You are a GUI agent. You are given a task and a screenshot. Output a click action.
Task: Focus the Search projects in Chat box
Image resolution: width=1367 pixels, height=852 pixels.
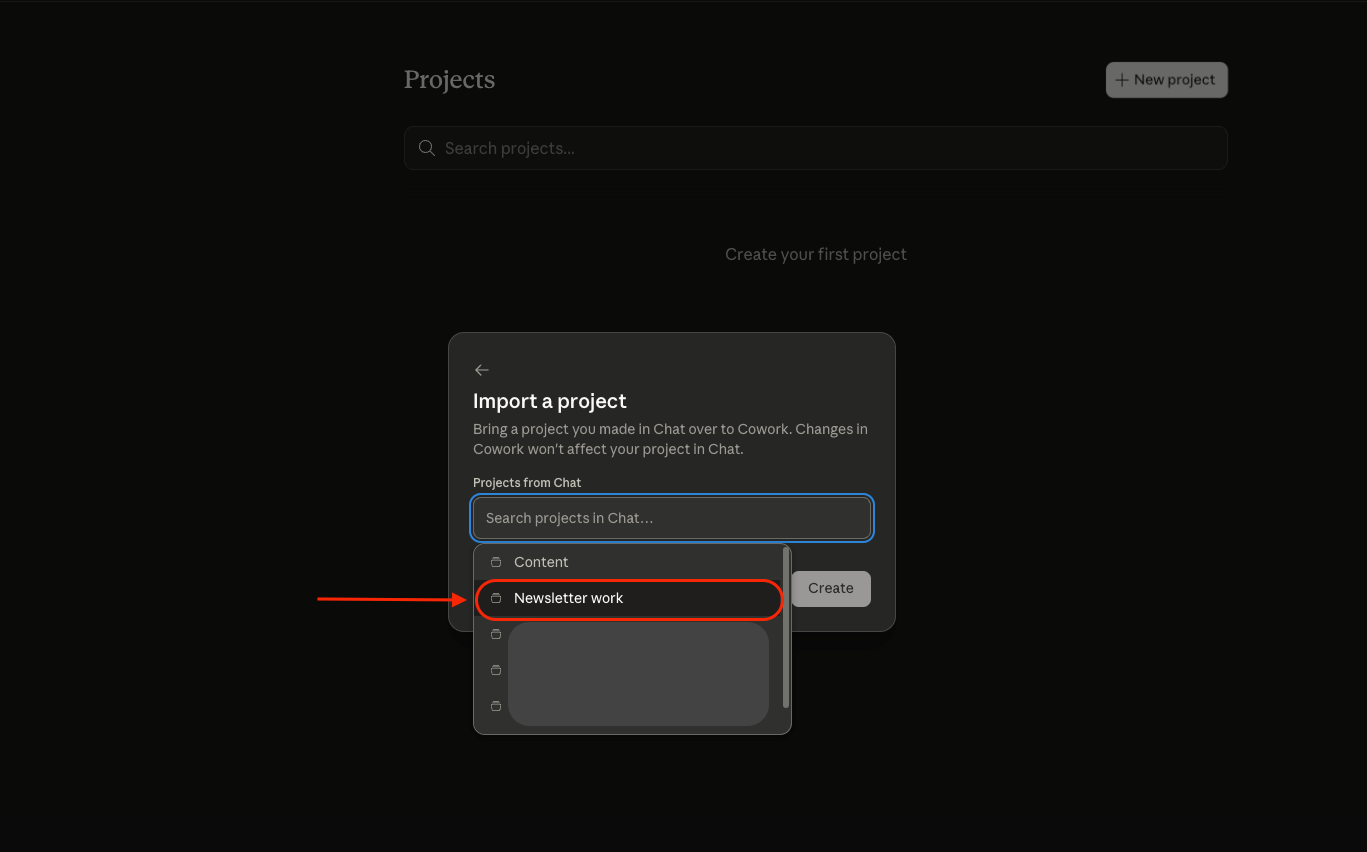[672, 518]
